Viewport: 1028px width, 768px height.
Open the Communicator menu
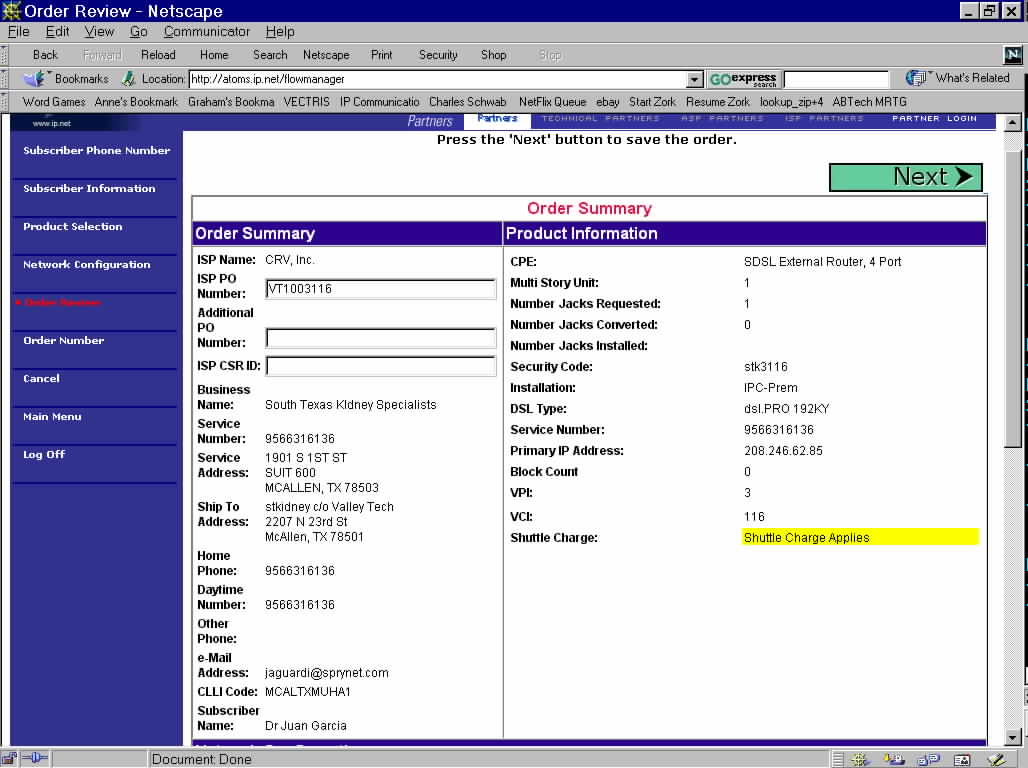coord(207,31)
